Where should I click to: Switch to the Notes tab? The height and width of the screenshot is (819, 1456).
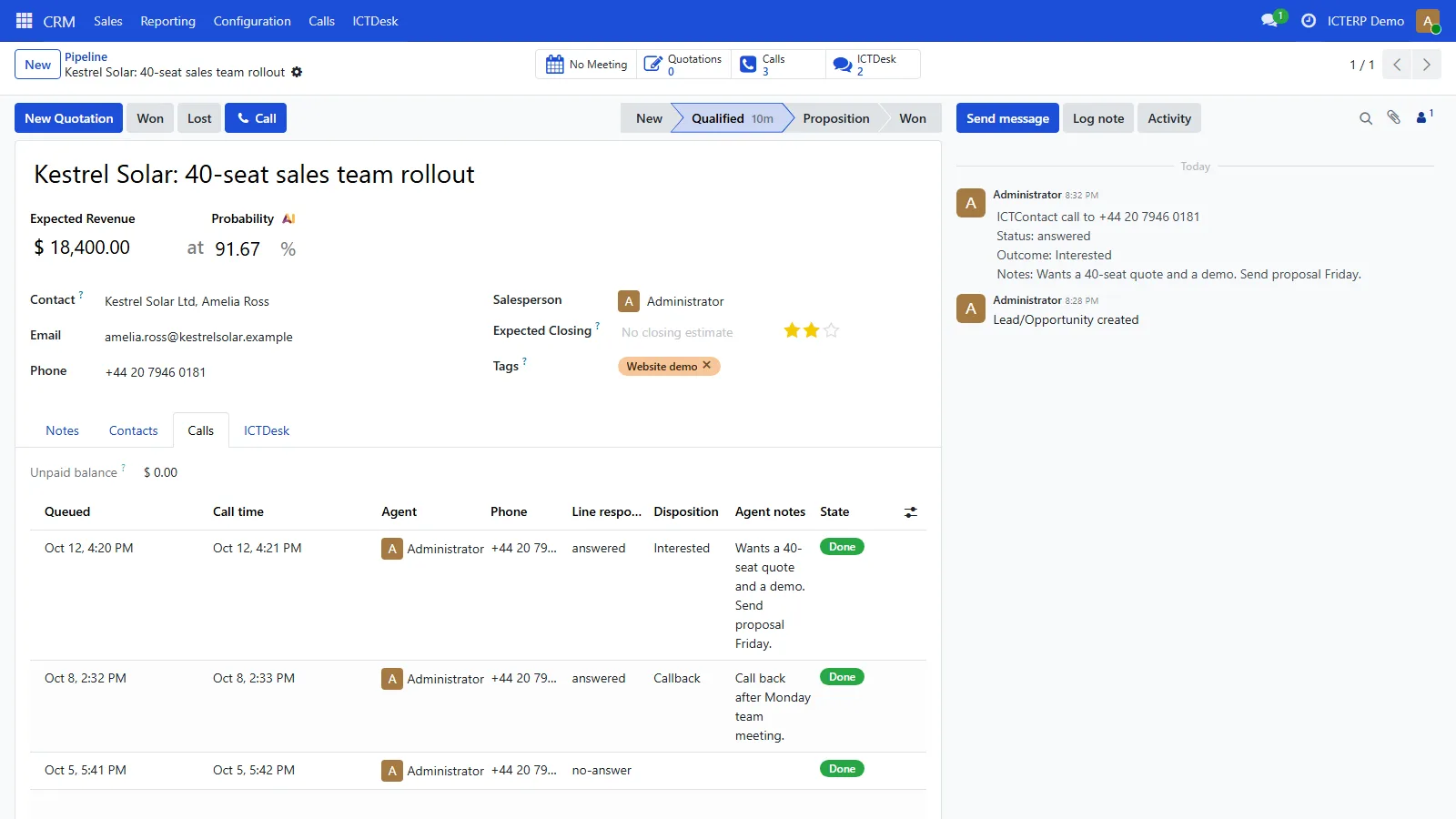(x=62, y=430)
